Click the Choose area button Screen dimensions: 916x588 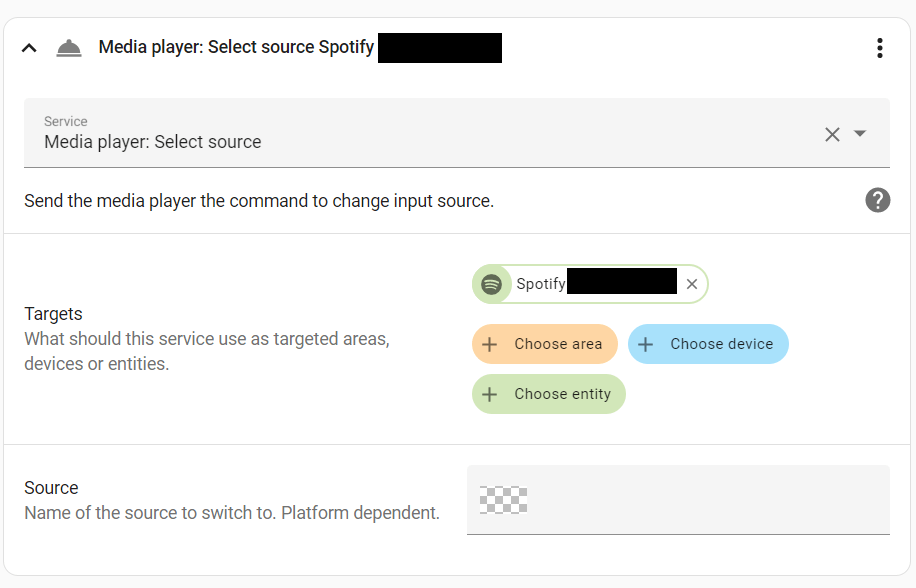pos(544,344)
